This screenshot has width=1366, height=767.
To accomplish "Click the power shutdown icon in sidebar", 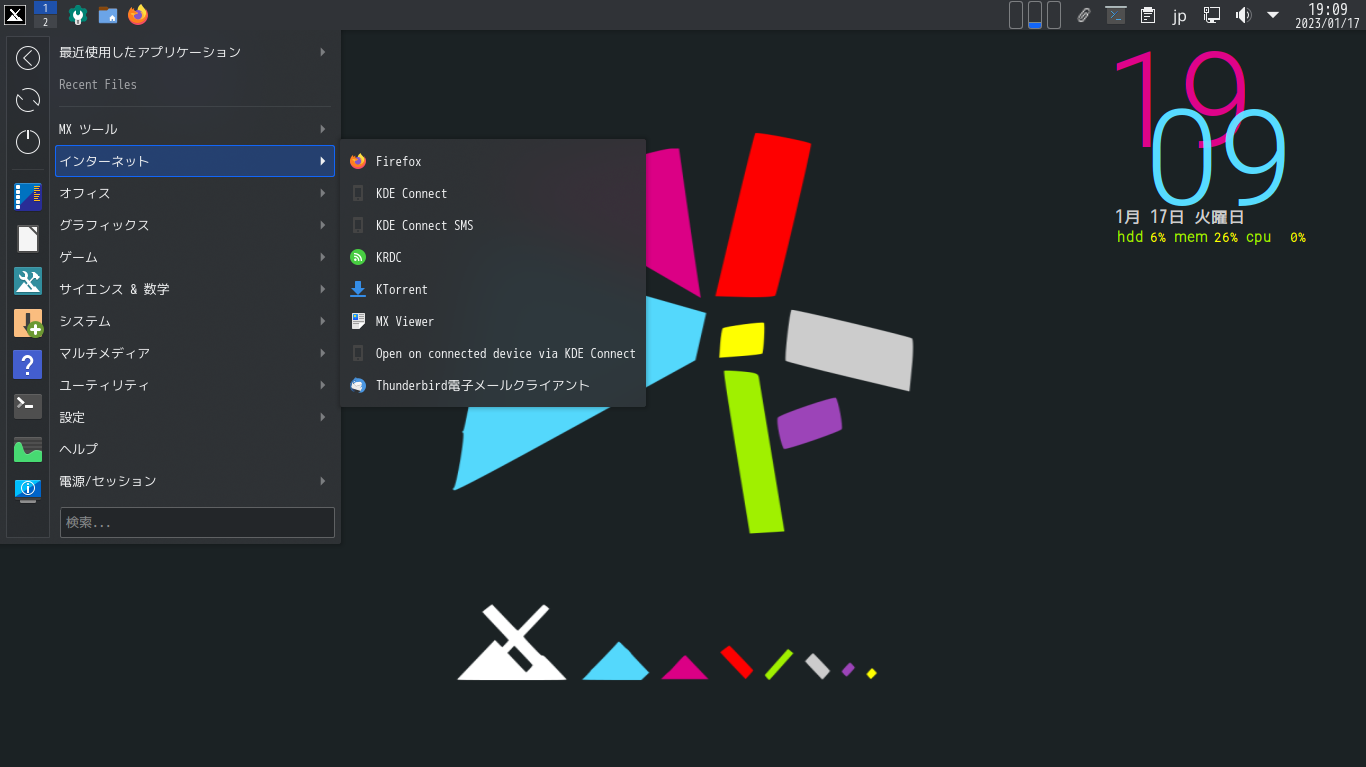I will click(28, 142).
